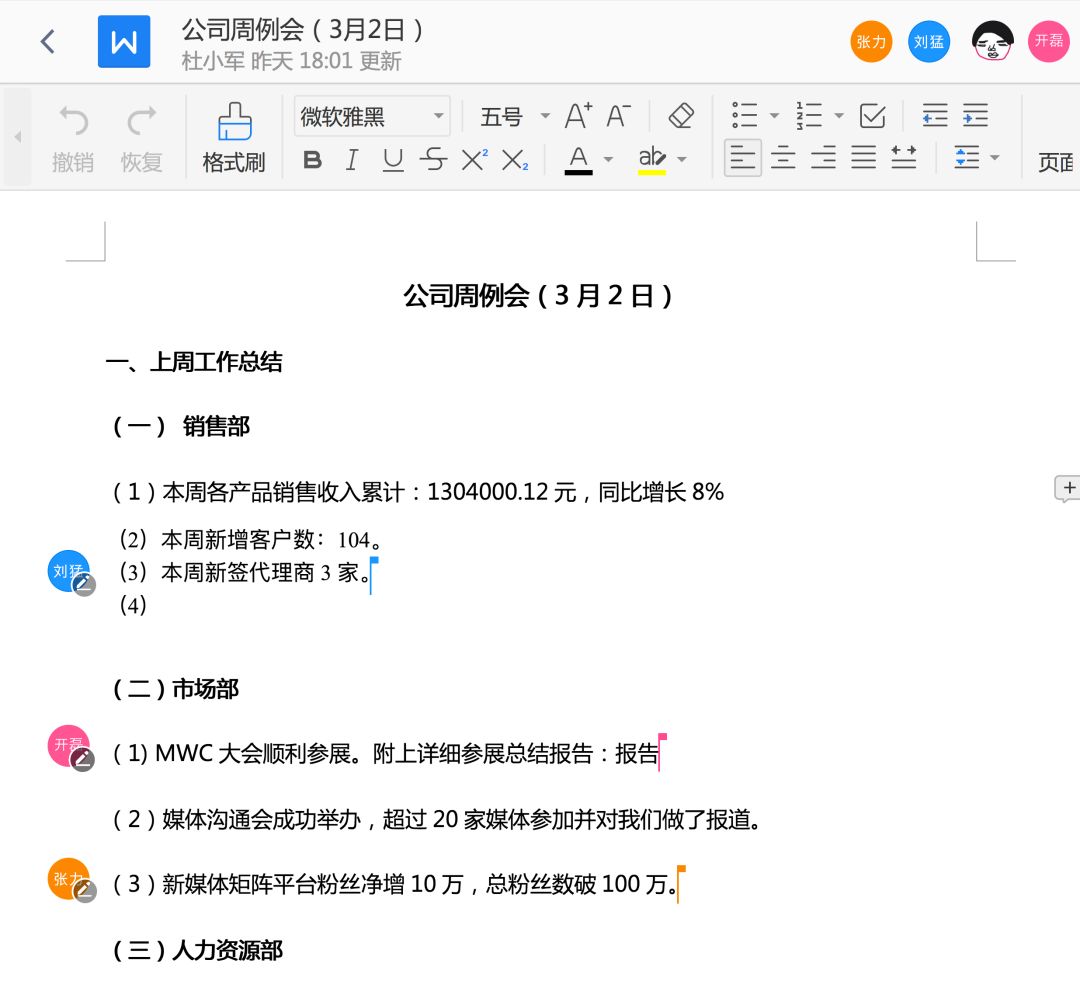Click 刘猛 blue avatar in header
The width and height of the screenshot is (1080, 981).
(928, 41)
